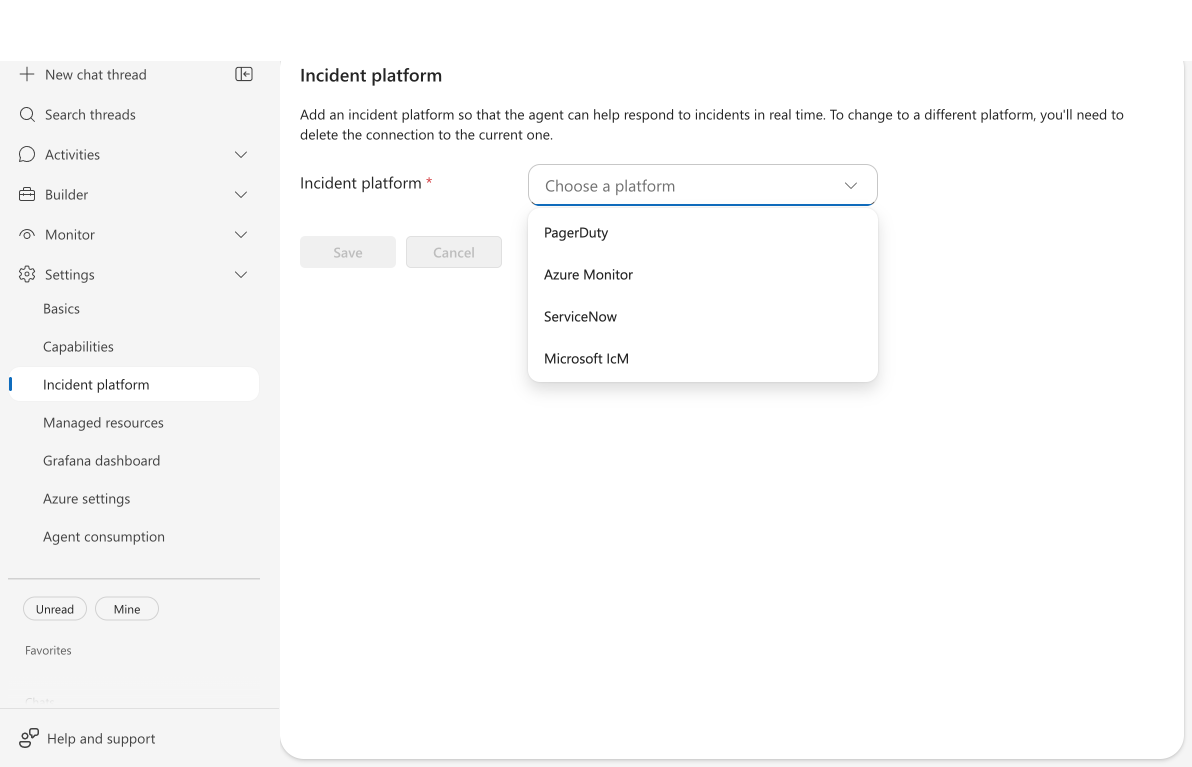Click the Cancel button
Image resolution: width=1192 pixels, height=767 pixels.
[x=454, y=252]
